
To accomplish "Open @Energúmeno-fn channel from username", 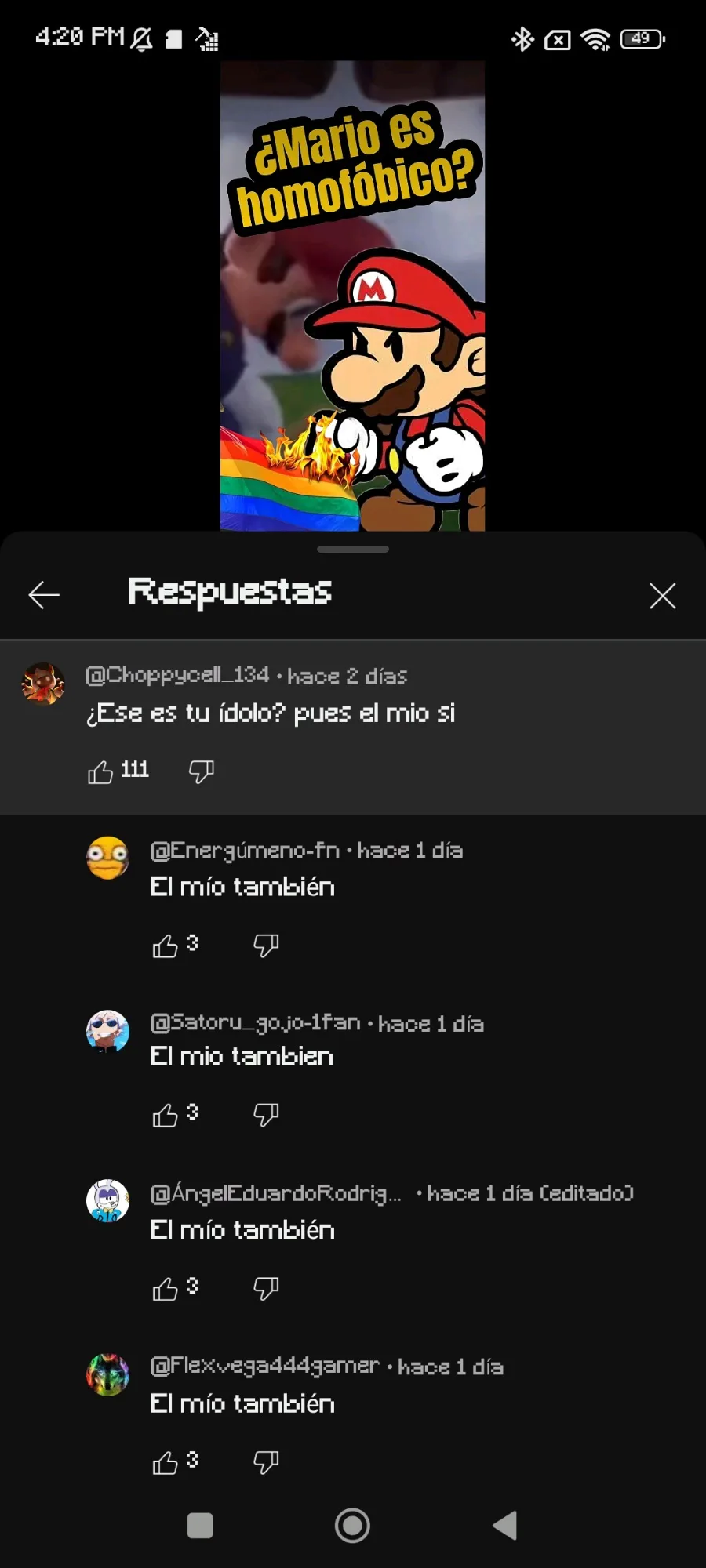I will 245,851.
